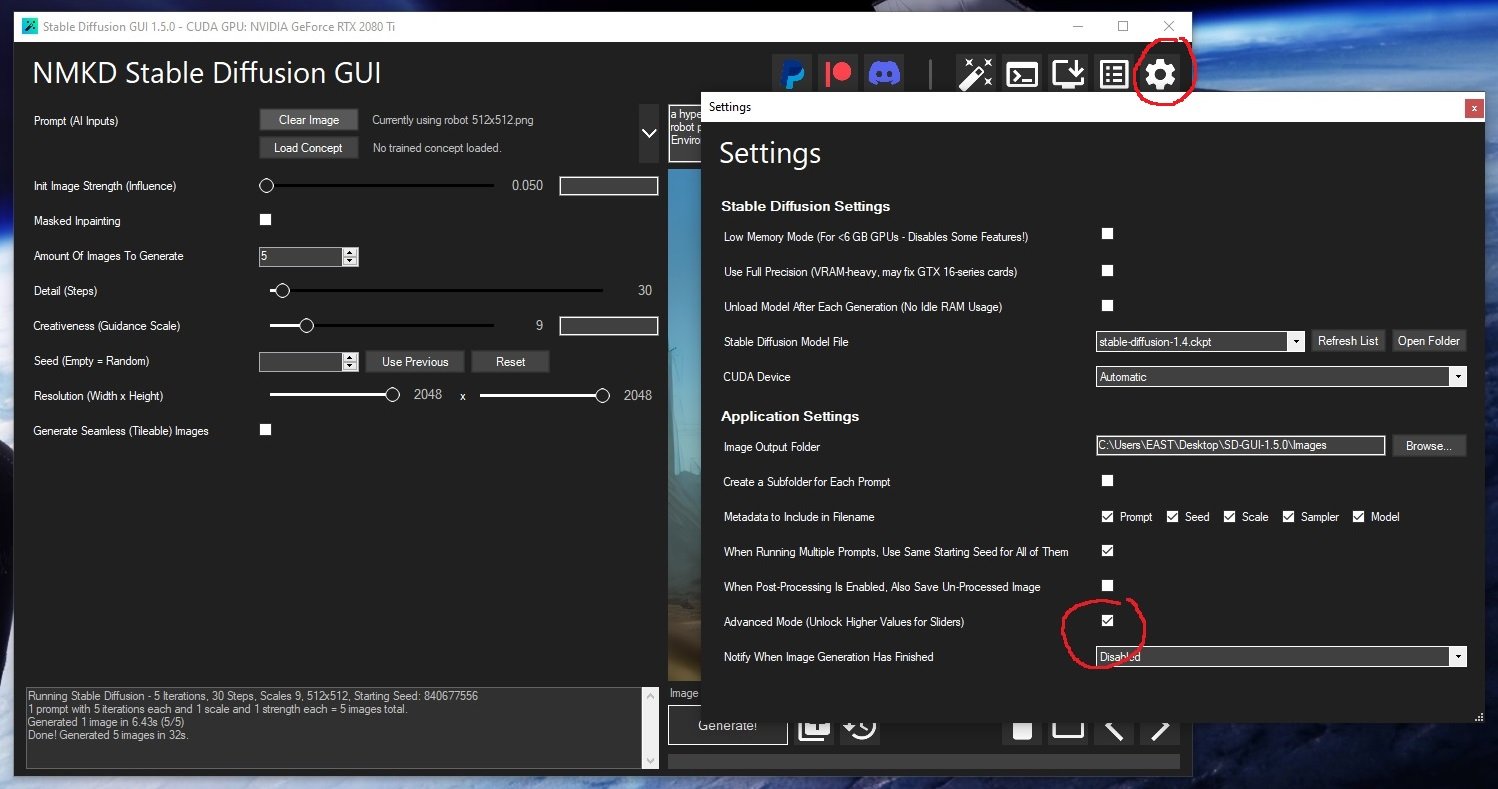
Task: Click the resolution Height slider
Action: pos(545,396)
